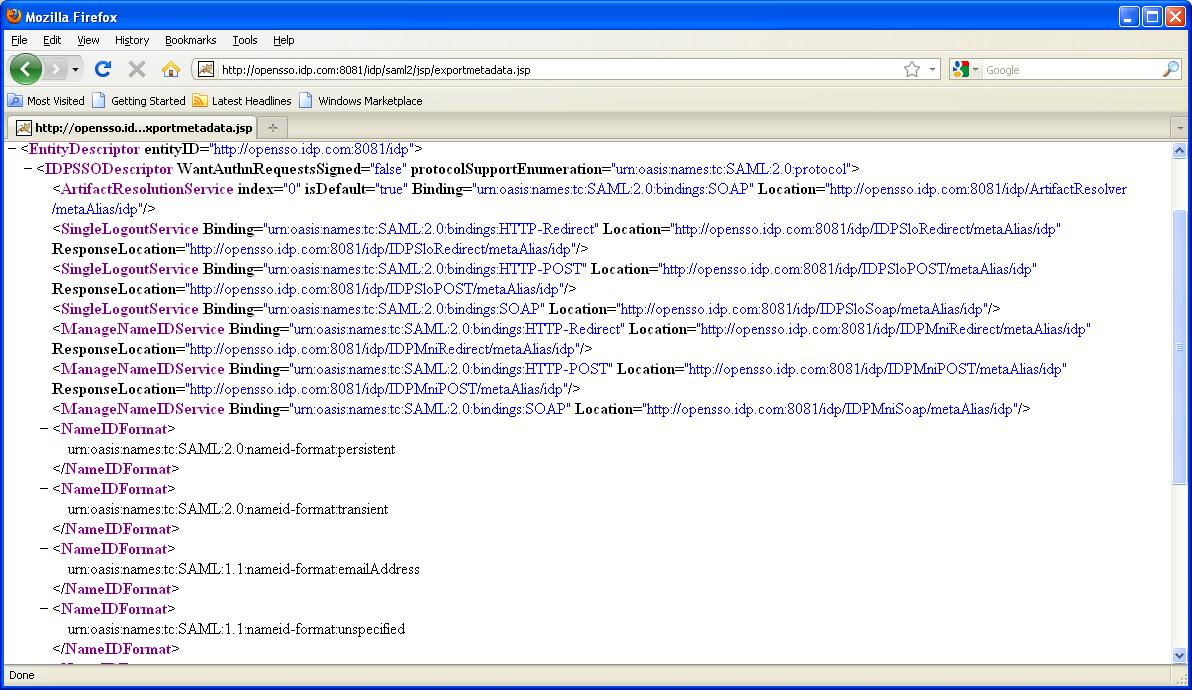The height and width of the screenshot is (690, 1192).
Task: Click the Done status bar text
Action: pyautogui.click(x=21, y=675)
